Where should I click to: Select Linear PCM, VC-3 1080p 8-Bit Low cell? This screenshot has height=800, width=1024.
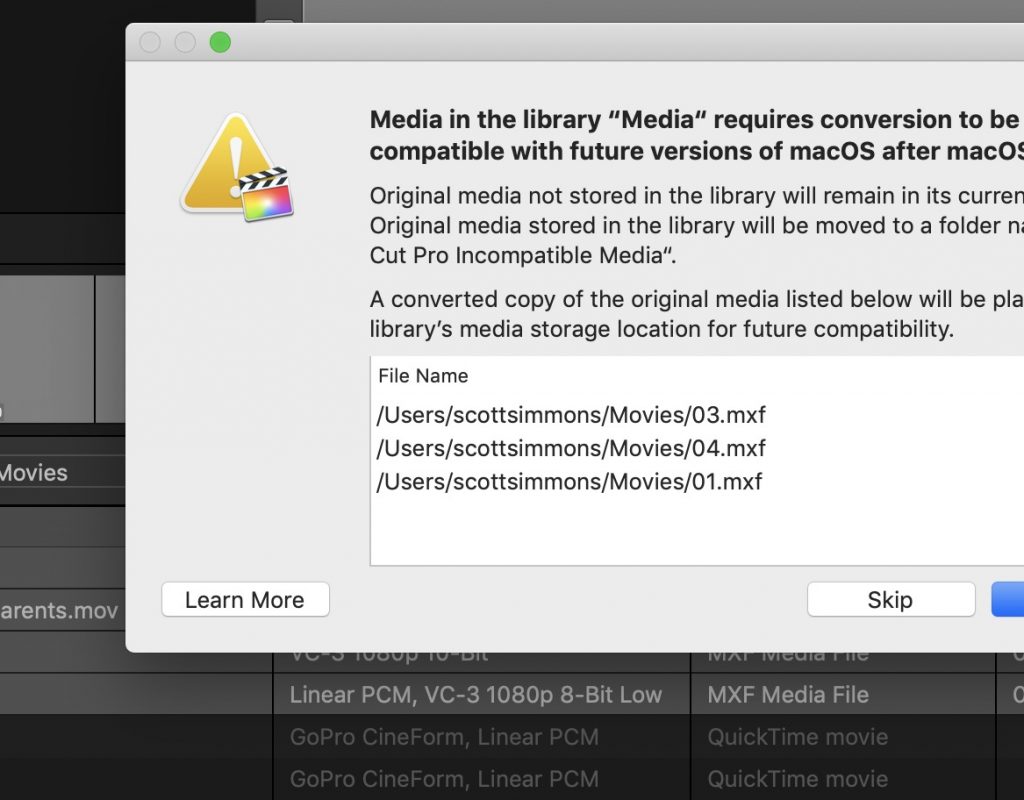point(481,694)
